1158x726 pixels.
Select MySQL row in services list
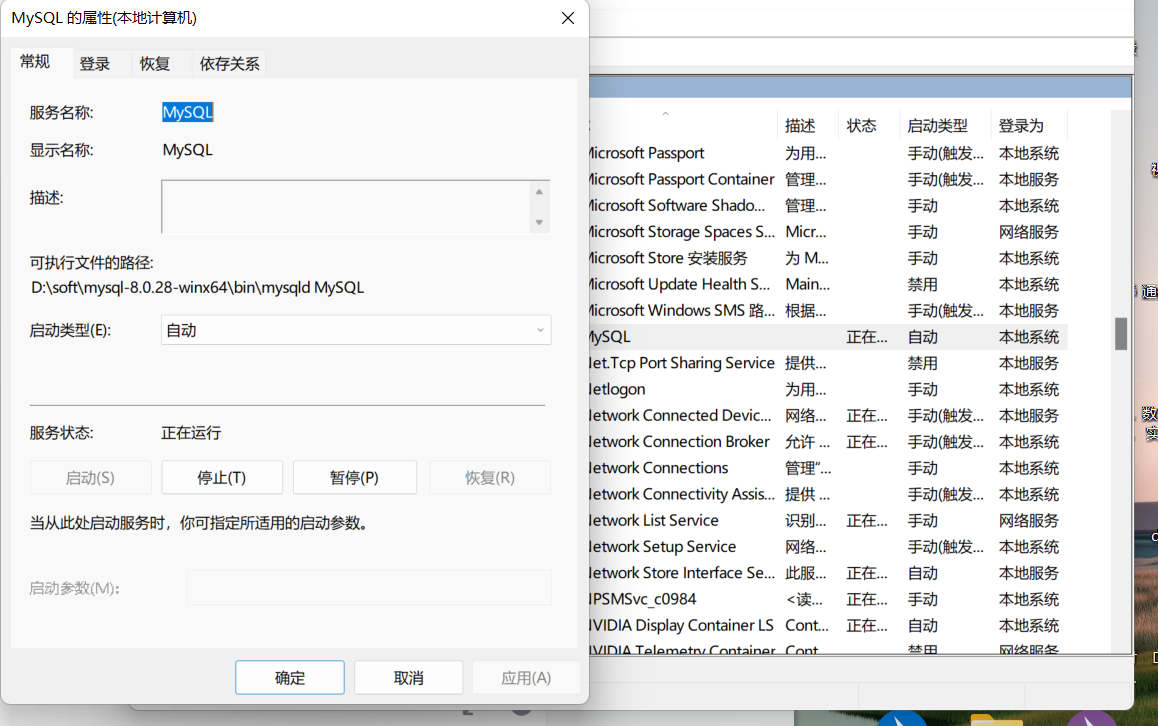827,337
